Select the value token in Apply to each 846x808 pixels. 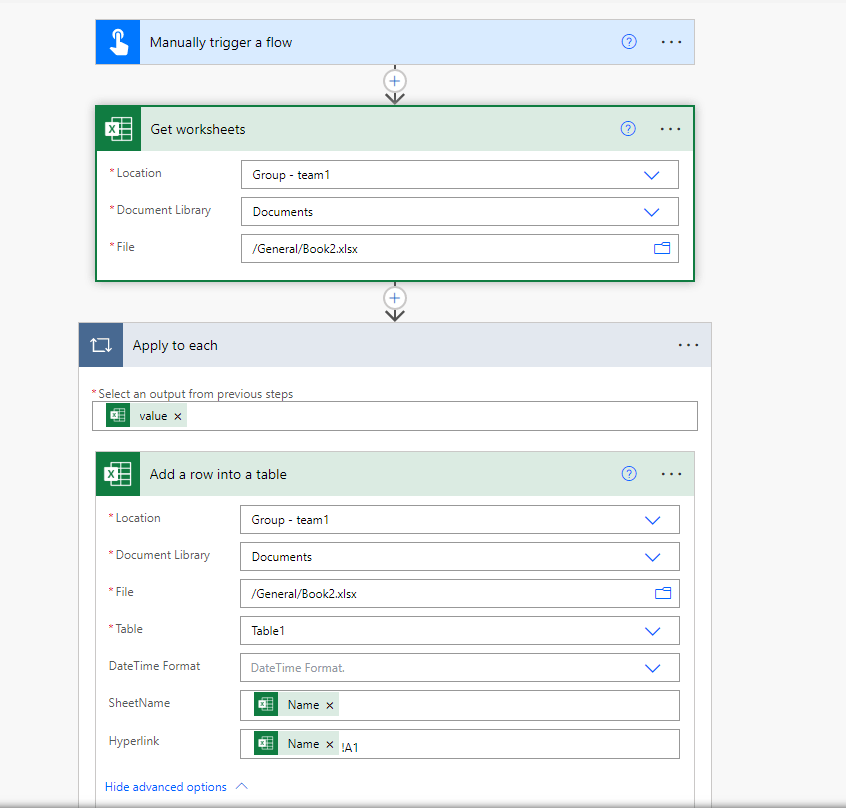146,416
